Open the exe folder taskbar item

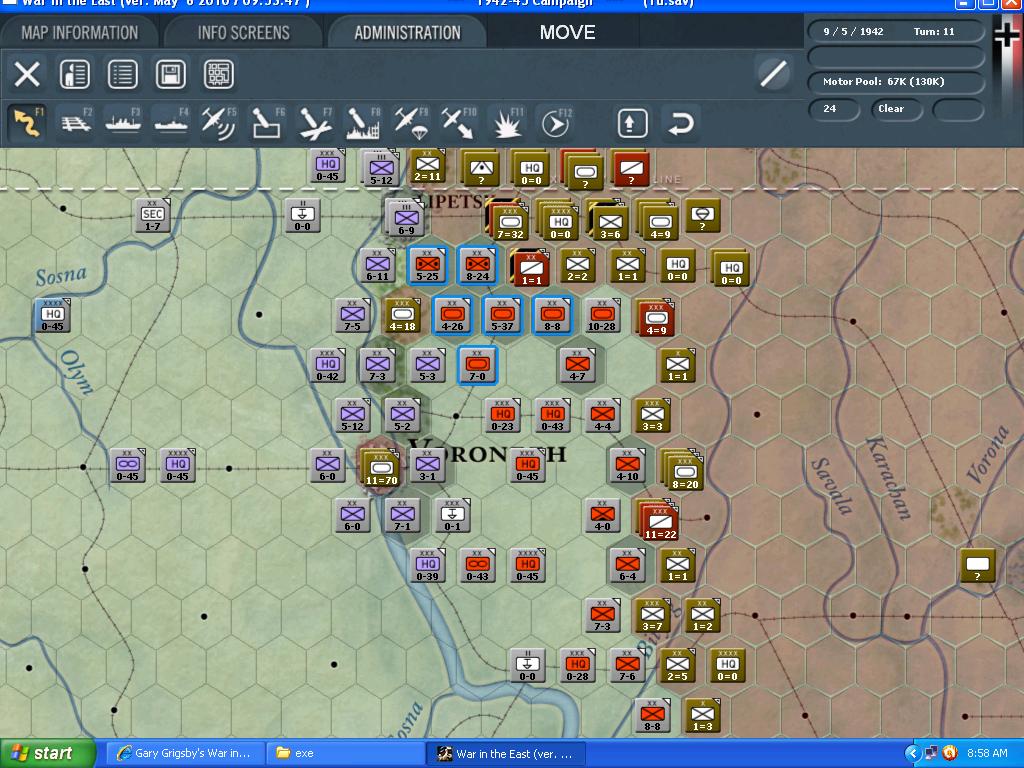[344, 754]
